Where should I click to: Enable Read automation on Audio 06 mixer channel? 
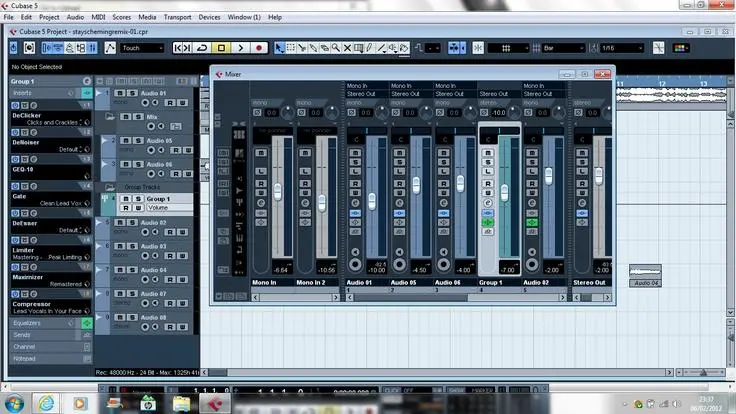click(444, 184)
